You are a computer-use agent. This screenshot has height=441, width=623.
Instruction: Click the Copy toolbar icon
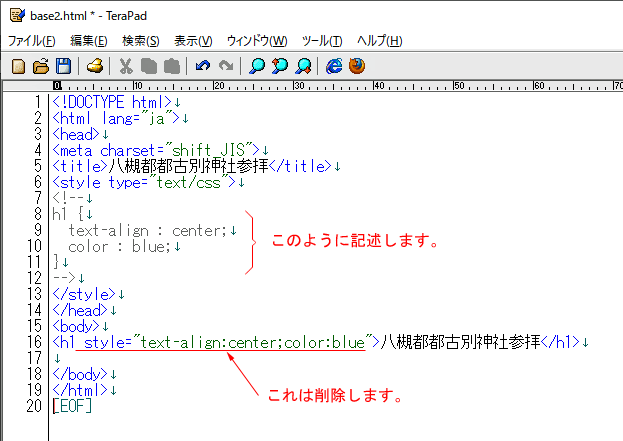coord(149,66)
